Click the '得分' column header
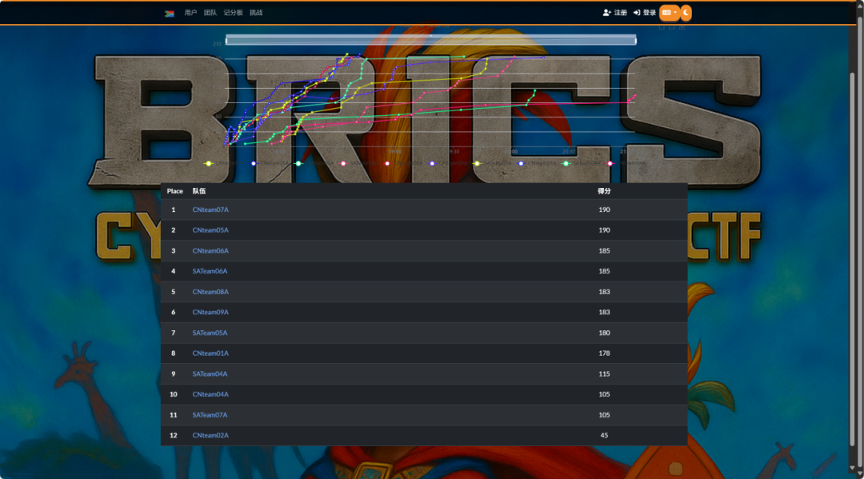The image size is (864, 479). click(604, 191)
